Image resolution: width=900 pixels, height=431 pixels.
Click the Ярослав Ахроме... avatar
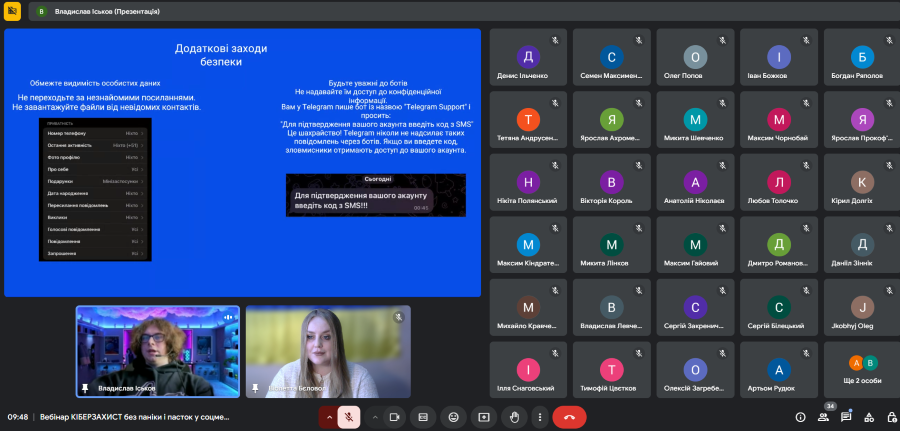pyautogui.click(x=612, y=119)
